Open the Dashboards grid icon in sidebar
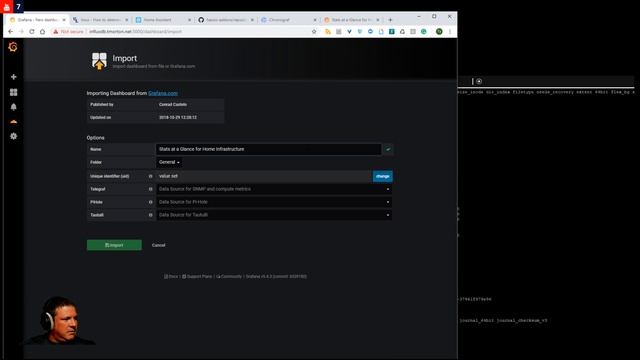640x360 pixels. [x=13, y=92]
